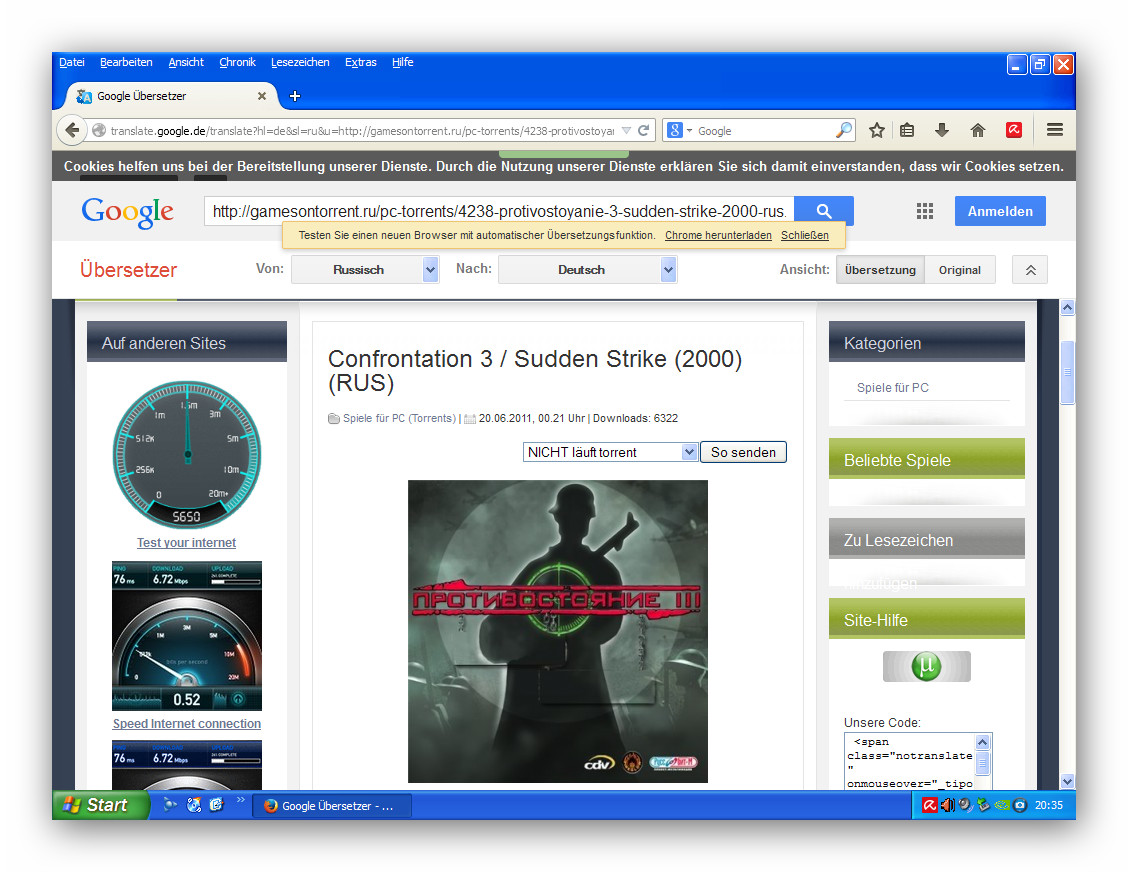This screenshot has width=1128, height=872.
Task: Focus the translate URL input field
Action: tap(499, 211)
